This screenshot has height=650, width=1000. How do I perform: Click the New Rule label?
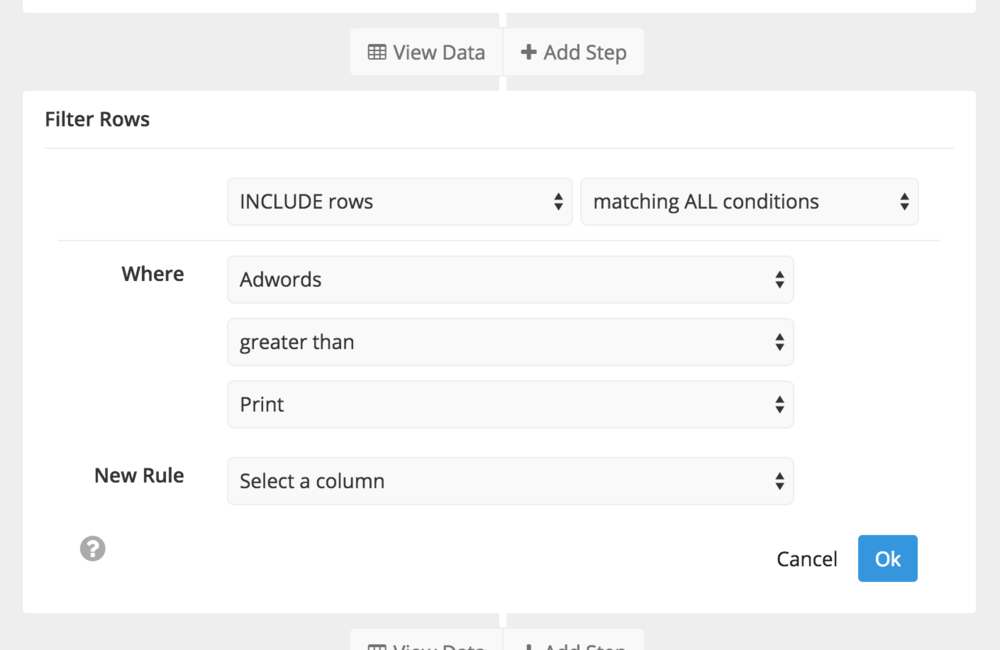pos(139,475)
